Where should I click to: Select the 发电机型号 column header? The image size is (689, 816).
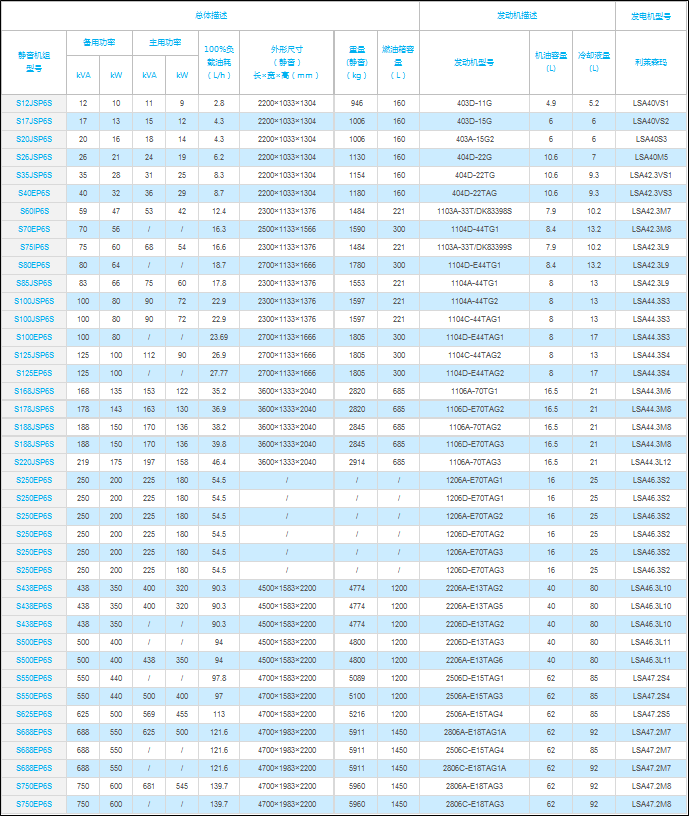pyautogui.click(x=651, y=16)
